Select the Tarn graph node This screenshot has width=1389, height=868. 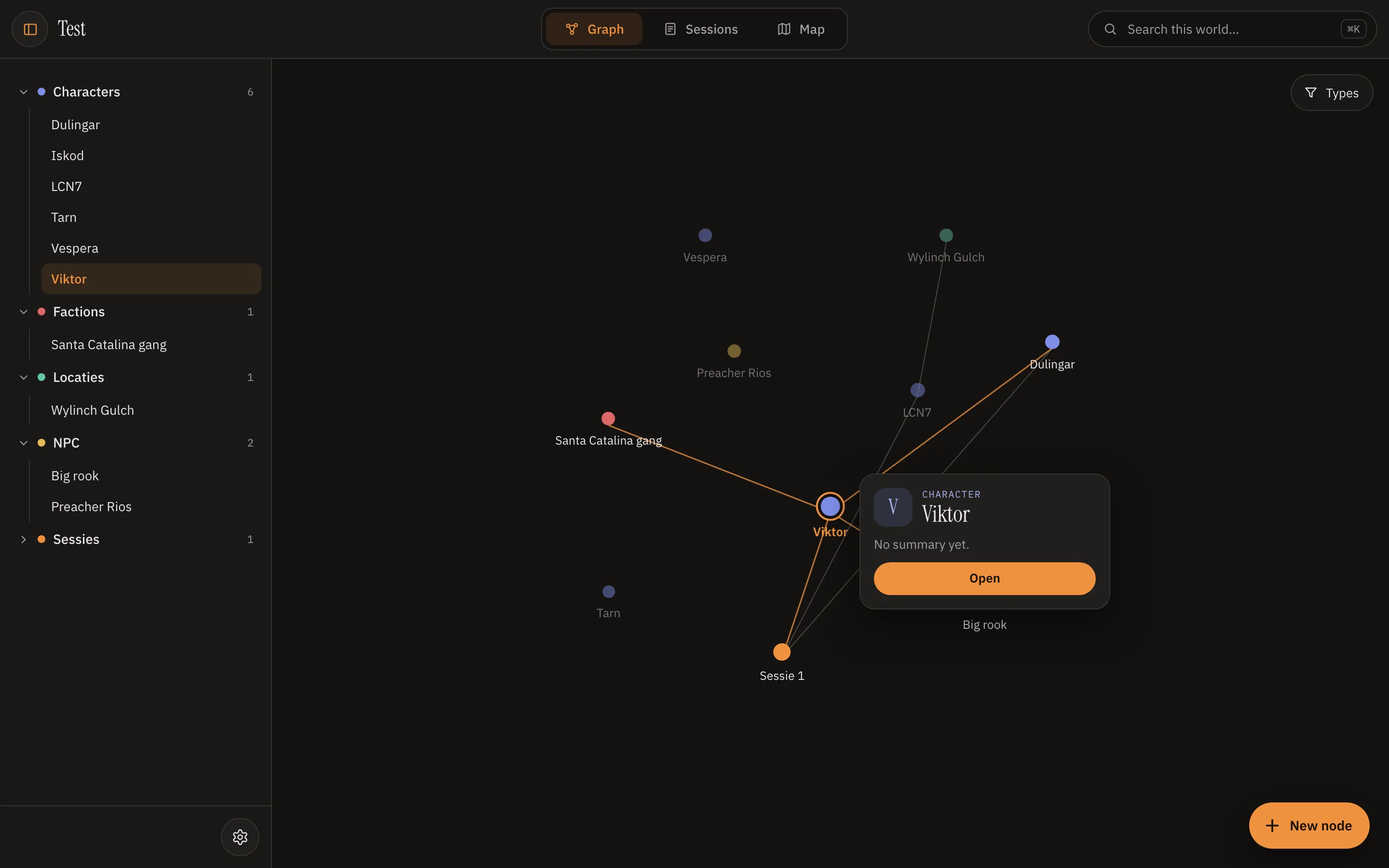[x=609, y=591]
